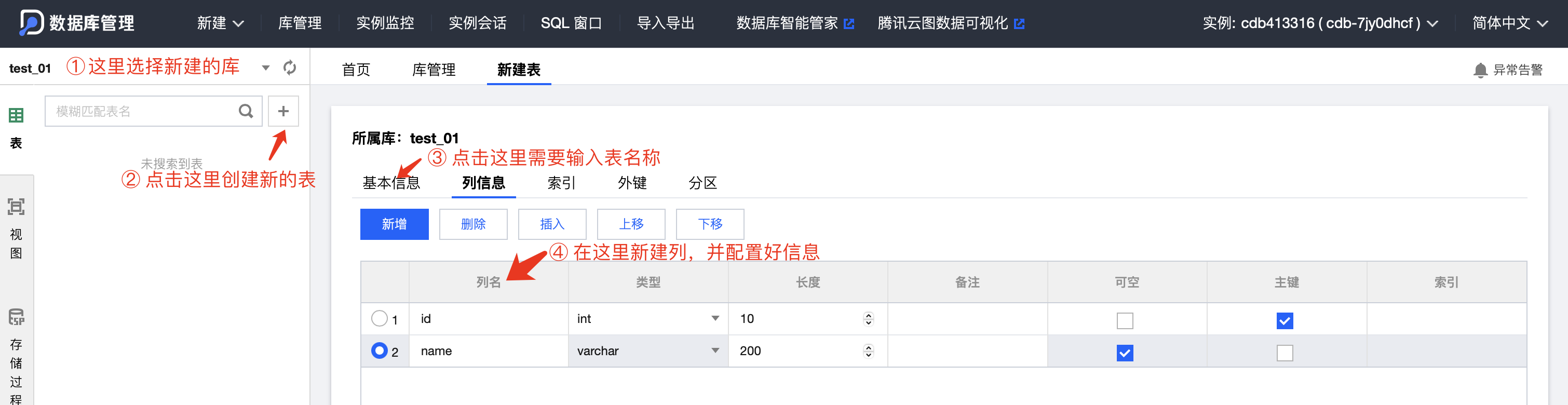
Task: Uncheck the nullable checkbox for name column
Action: tap(1124, 353)
